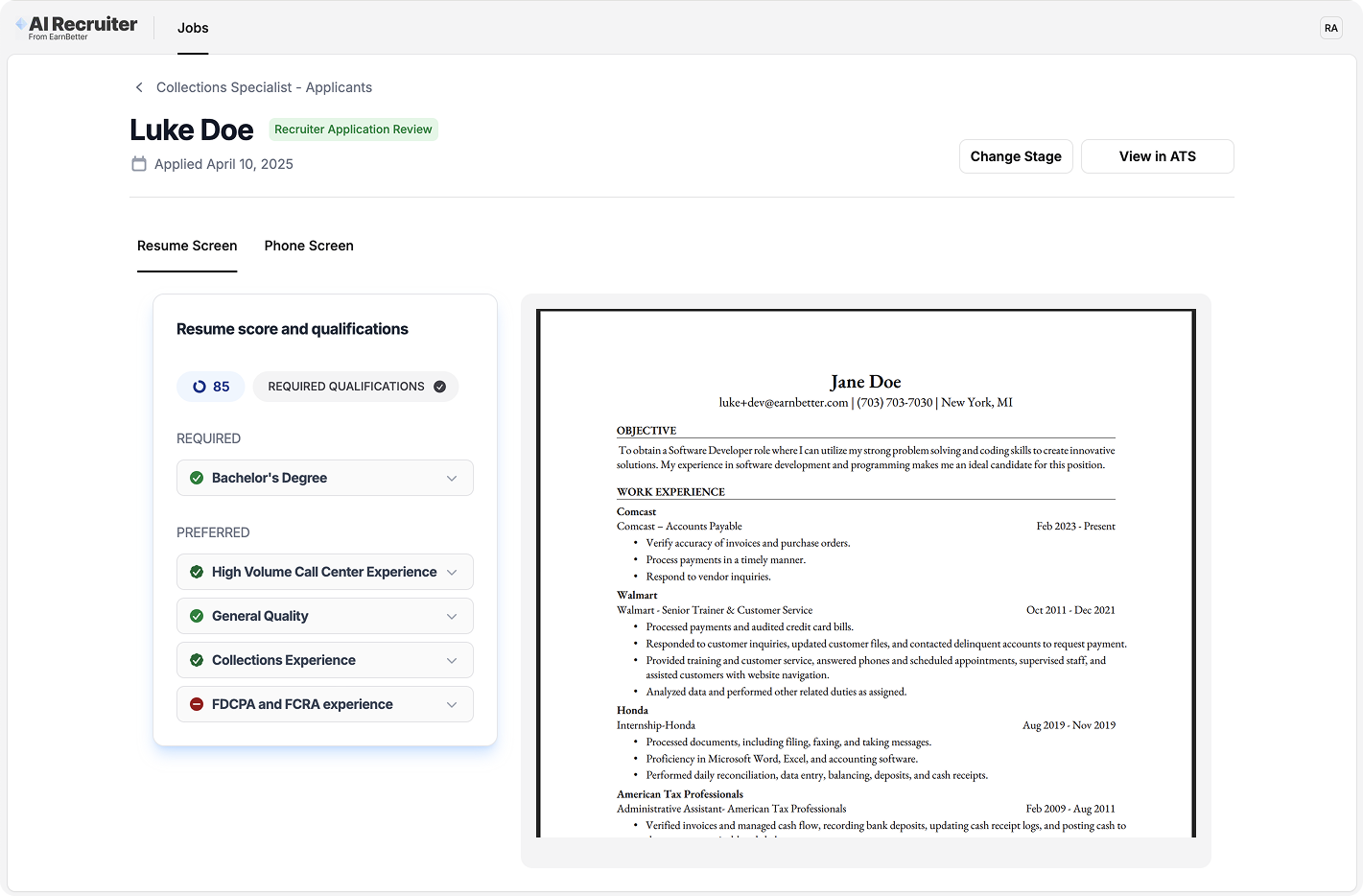Click the Recruiter Application Review badge
1363x896 pixels.
point(353,130)
